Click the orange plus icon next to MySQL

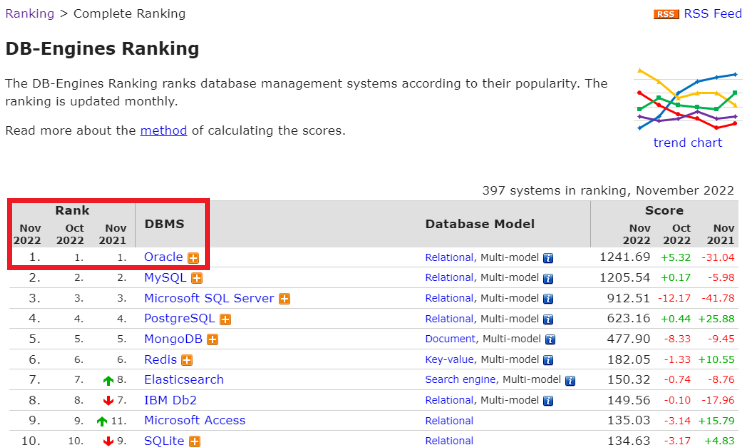tap(196, 278)
